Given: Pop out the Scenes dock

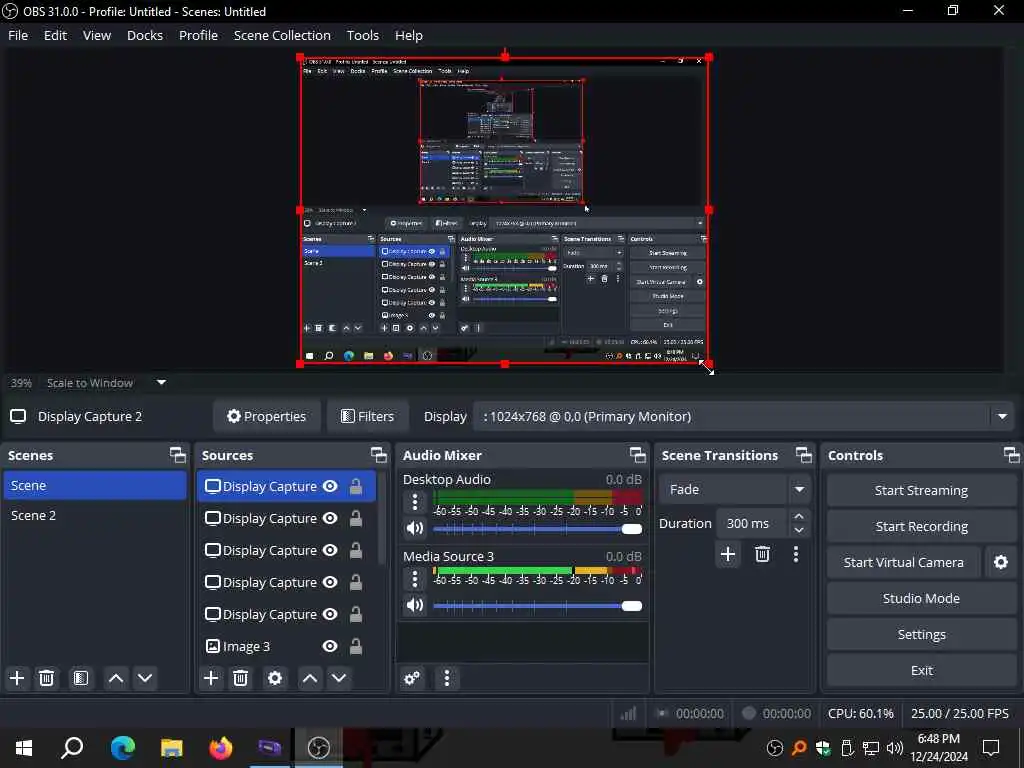Looking at the screenshot, I should [178, 455].
